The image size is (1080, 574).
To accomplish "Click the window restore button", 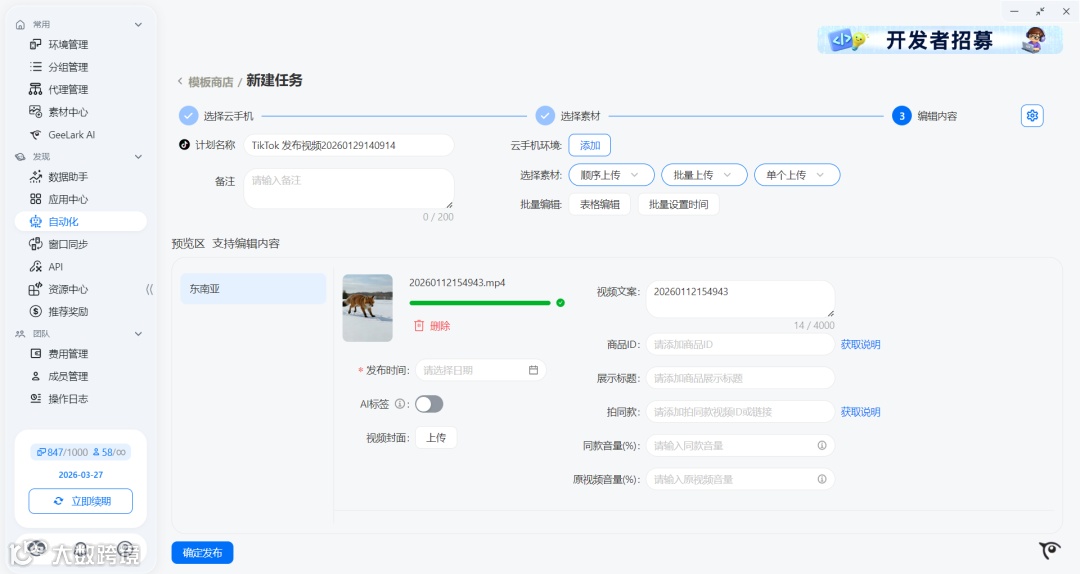I will coord(1040,11).
